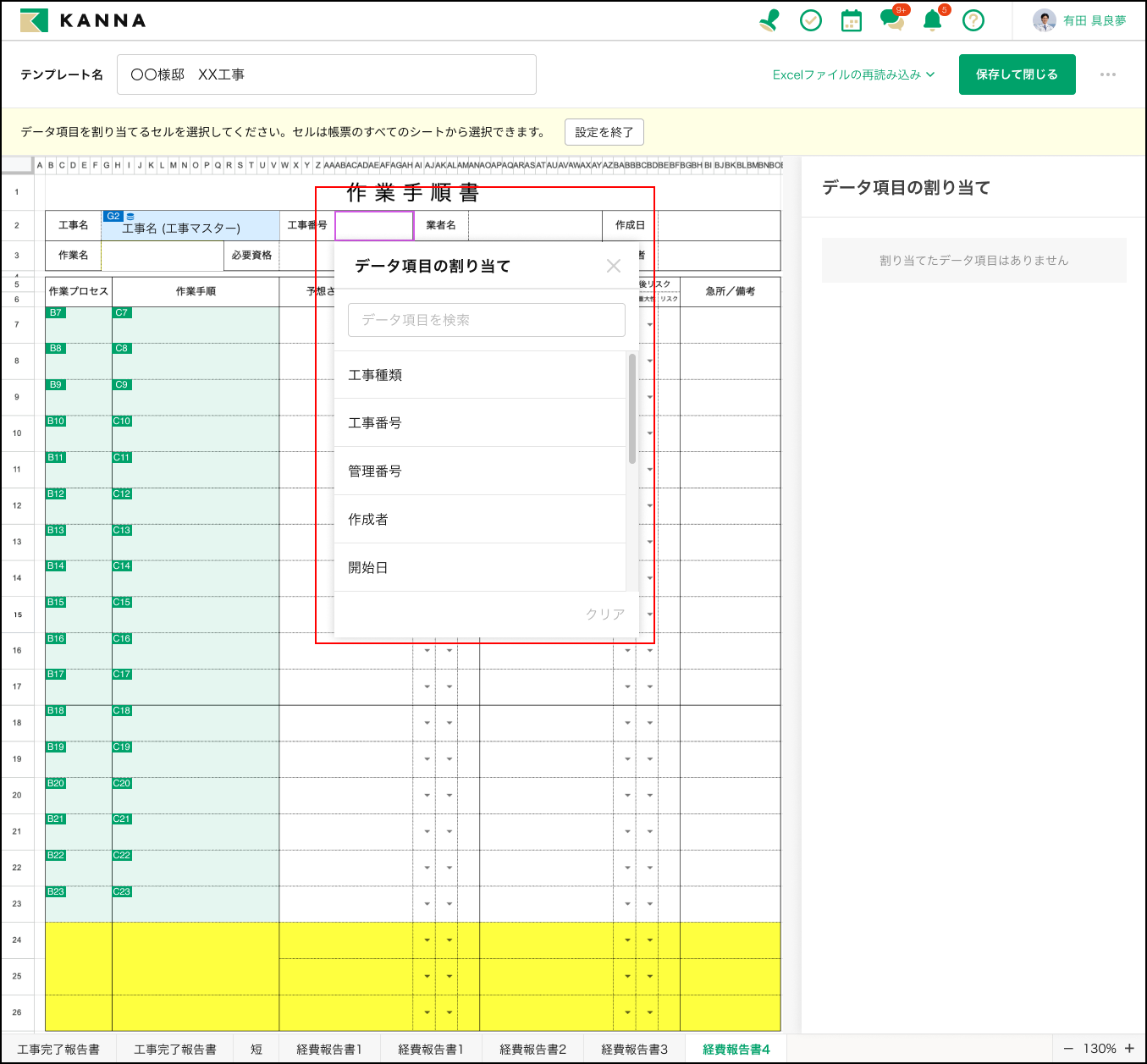Click the popup list scrollbar
The image size is (1147, 1064).
[x=632, y=409]
